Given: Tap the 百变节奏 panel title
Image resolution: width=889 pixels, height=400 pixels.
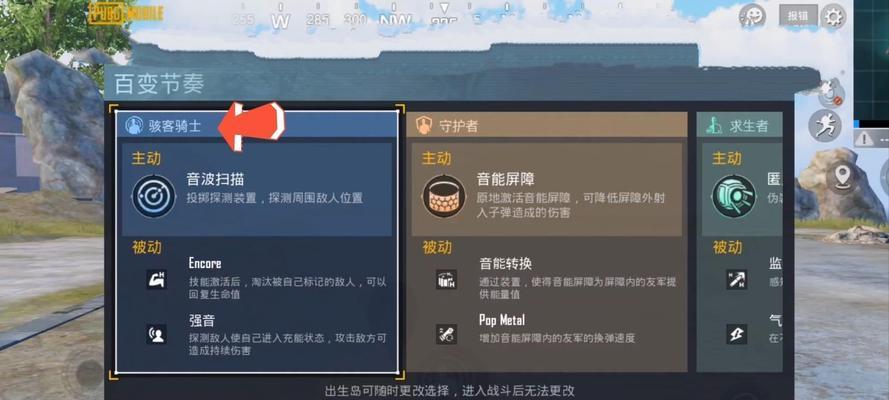Looking at the screenshot, I should tap(159, 84).
